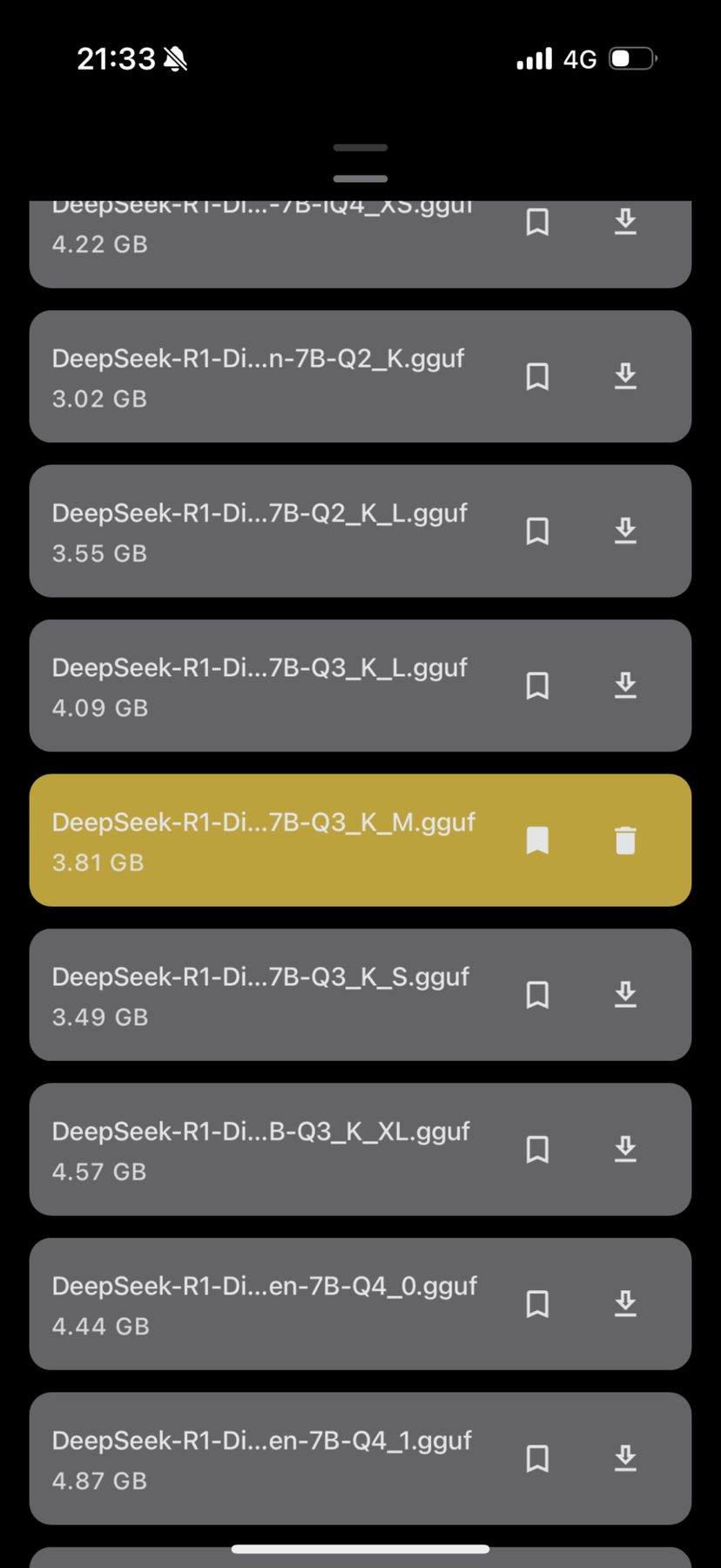Download the Q3_K_S.gguf model file
This screenshot has height=1568, width=721.
coord(625,995)
